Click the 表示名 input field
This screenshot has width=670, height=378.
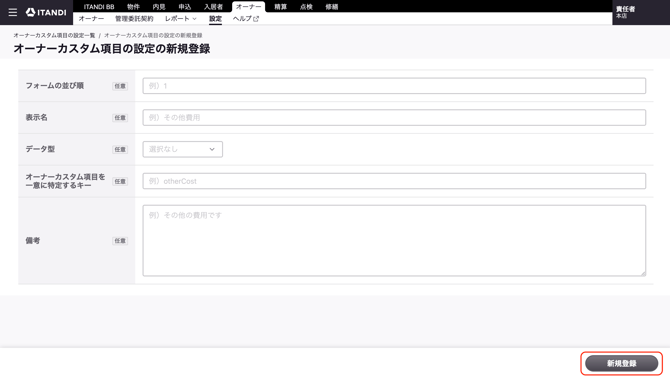click(x=394, y=117)
